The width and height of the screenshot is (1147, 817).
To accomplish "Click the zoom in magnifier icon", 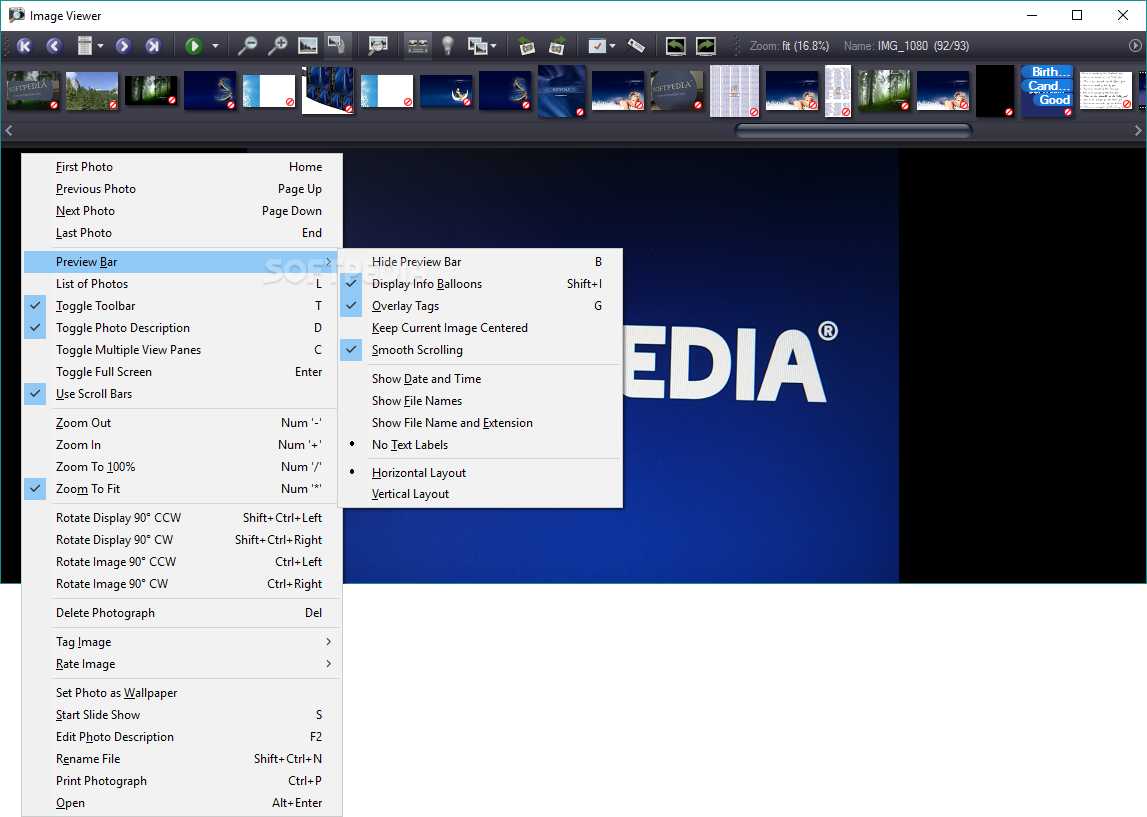I will [277, 46].
